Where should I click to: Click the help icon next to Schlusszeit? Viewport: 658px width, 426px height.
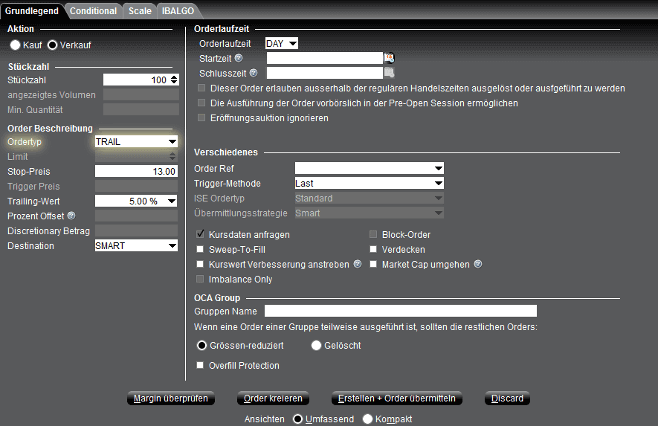[x=253, y=73]
